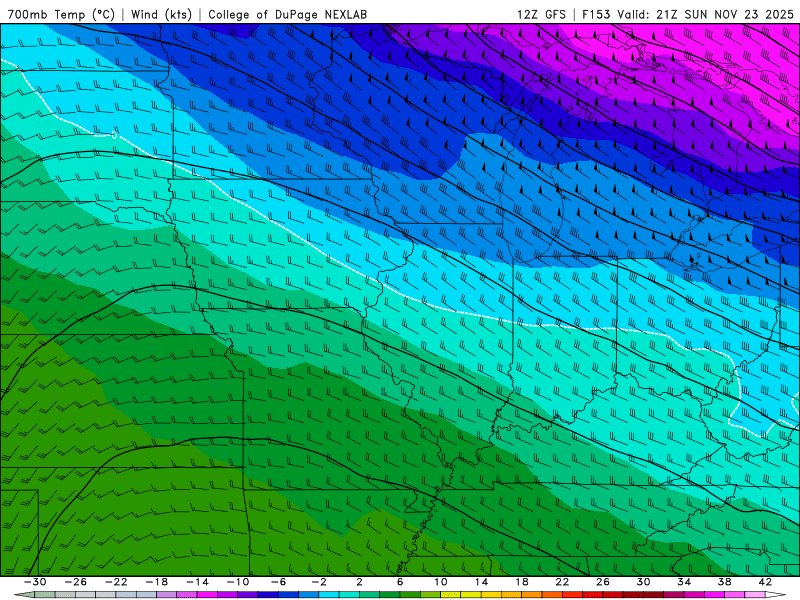Viewport: 800px width, 600px height.
Task: Click the "F153" forecast hour label
Action: [x=596, y=14]
